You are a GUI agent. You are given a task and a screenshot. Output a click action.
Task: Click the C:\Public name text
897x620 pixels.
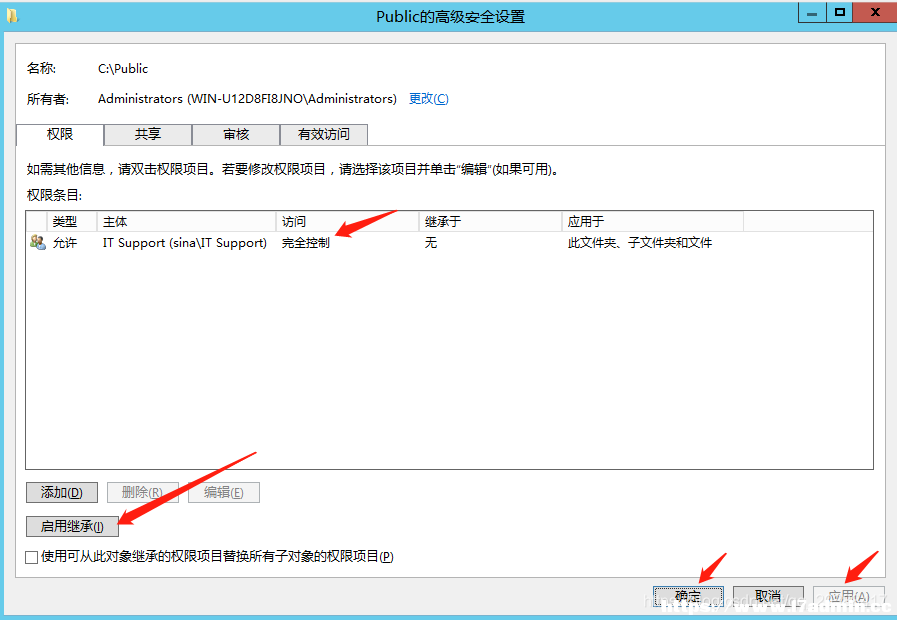123,69
